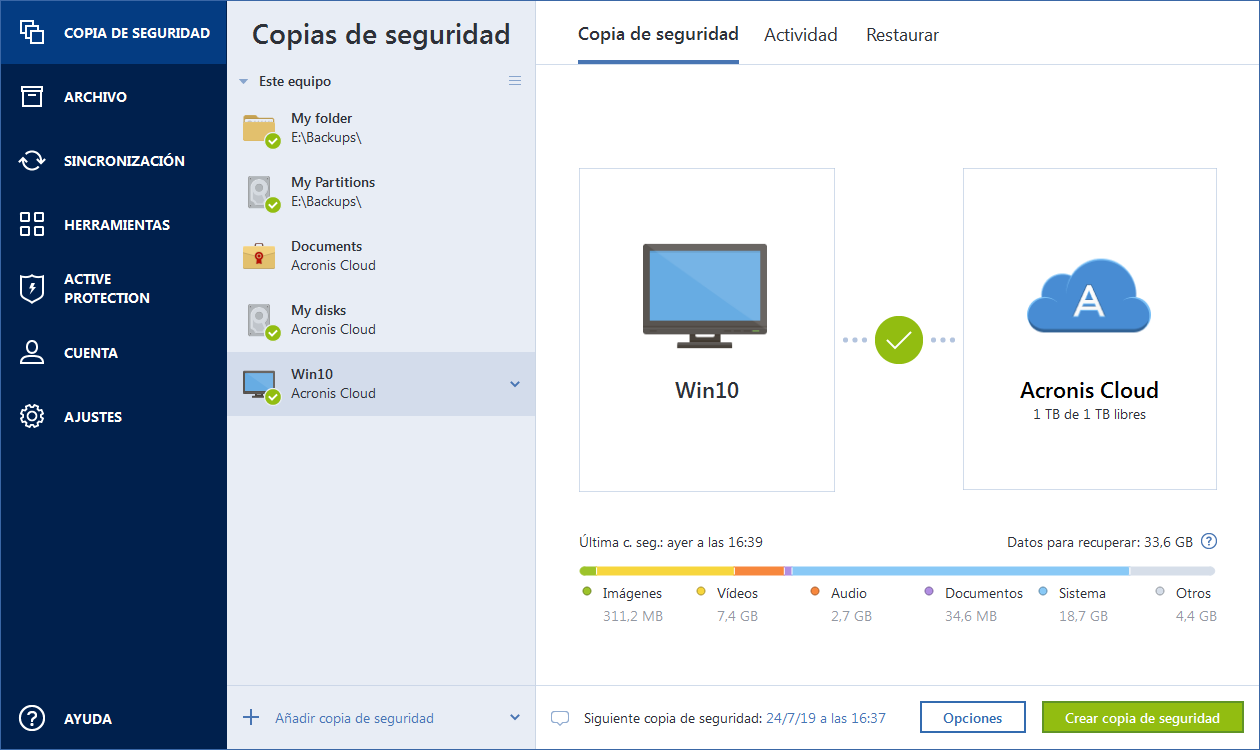Click the Opciones button
1260x750 pixels.
(x=972, y=718)
